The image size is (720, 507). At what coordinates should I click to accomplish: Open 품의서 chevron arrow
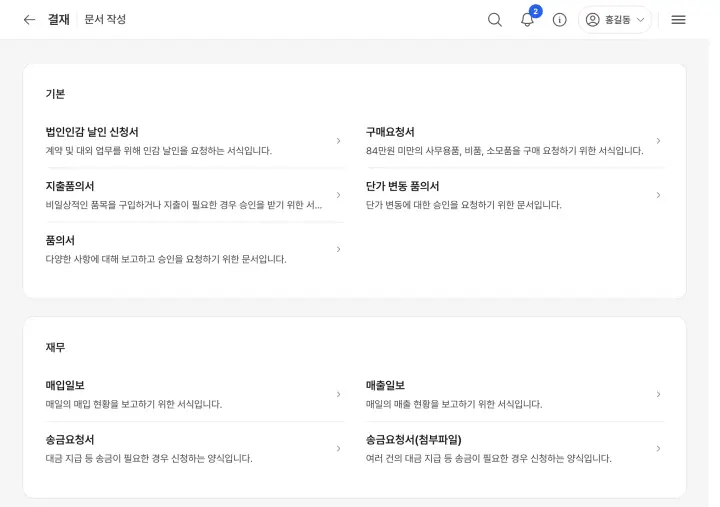tap(338, 249)
